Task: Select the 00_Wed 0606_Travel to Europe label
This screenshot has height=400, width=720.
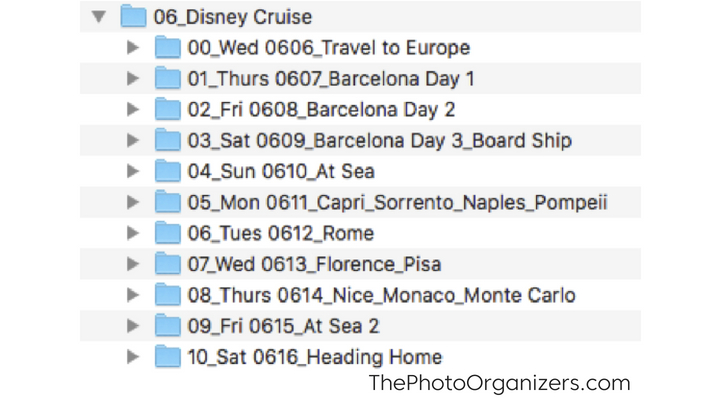Action: [329, 48]
